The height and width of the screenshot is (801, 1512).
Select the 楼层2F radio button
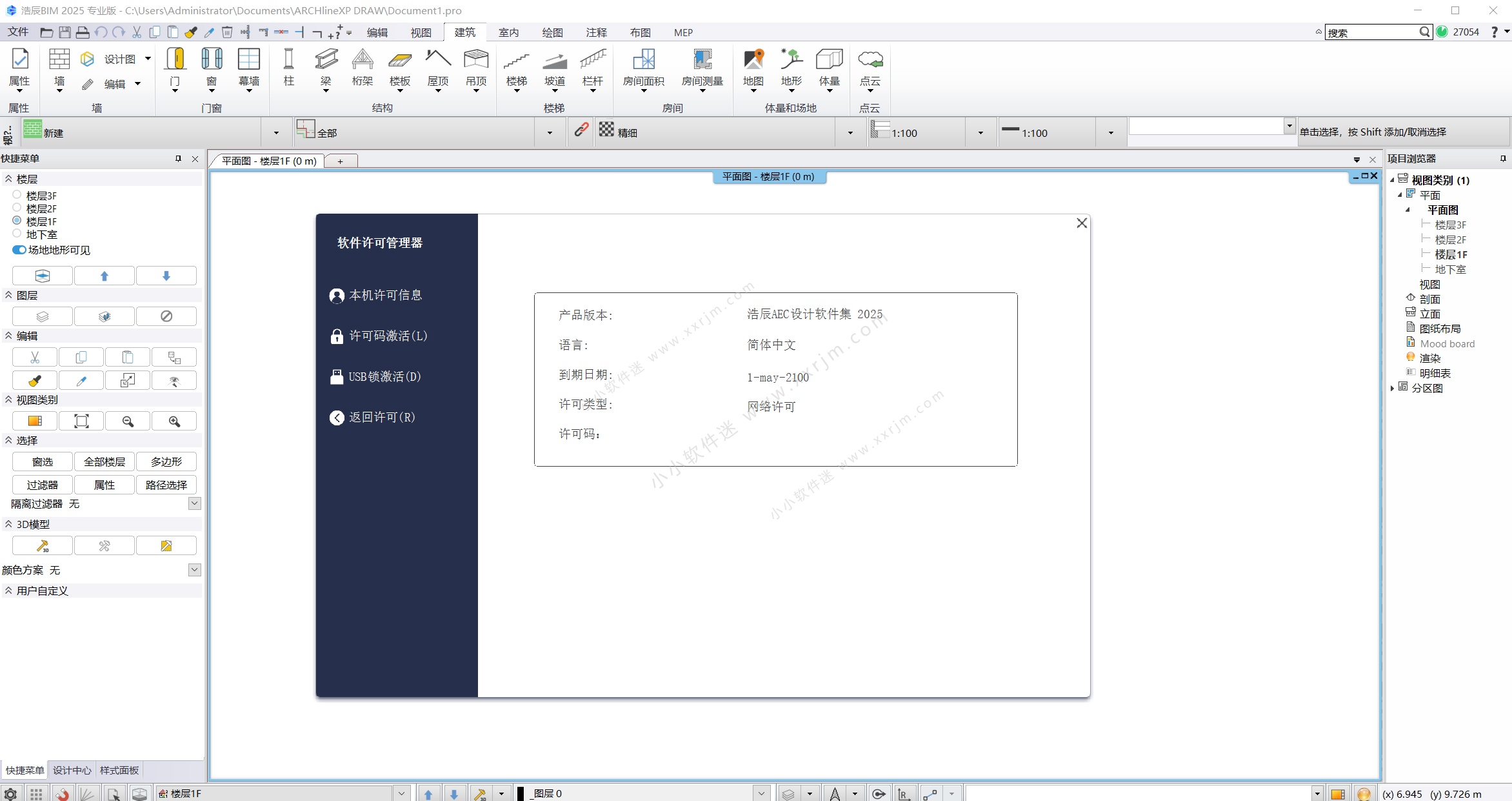click(x=17, y=207)
